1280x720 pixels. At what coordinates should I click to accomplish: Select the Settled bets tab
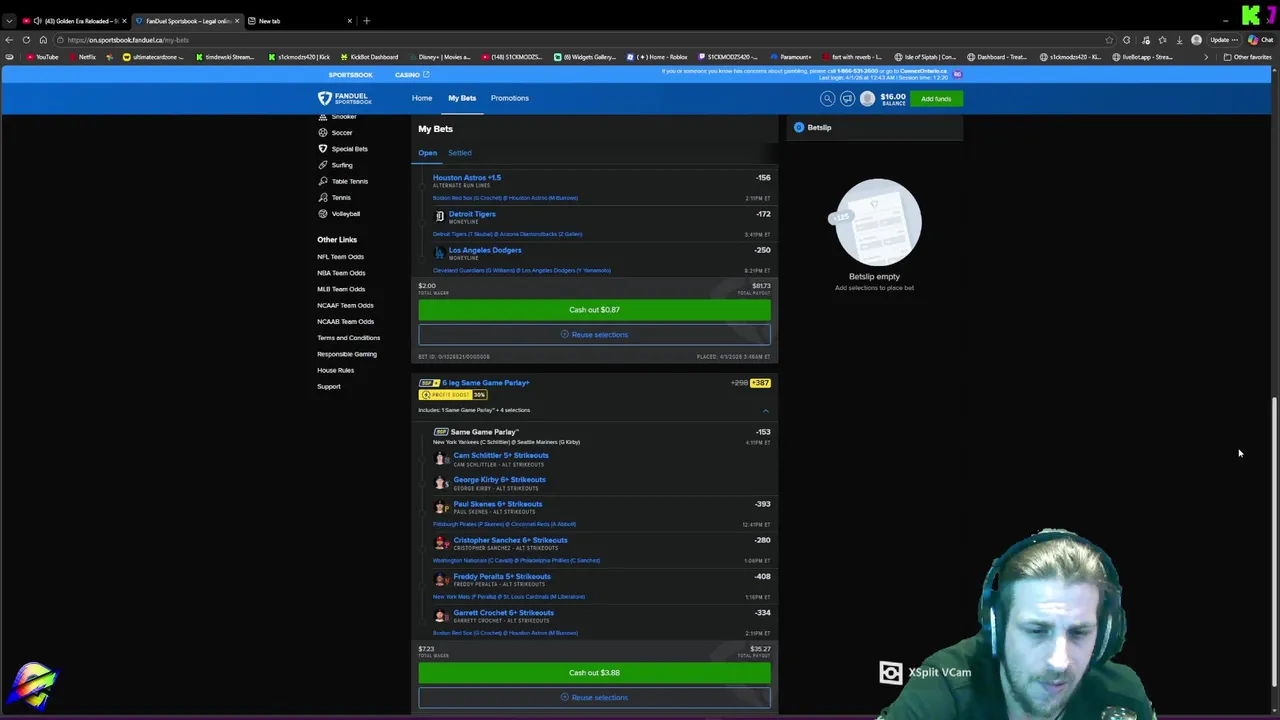click(460, 153)
